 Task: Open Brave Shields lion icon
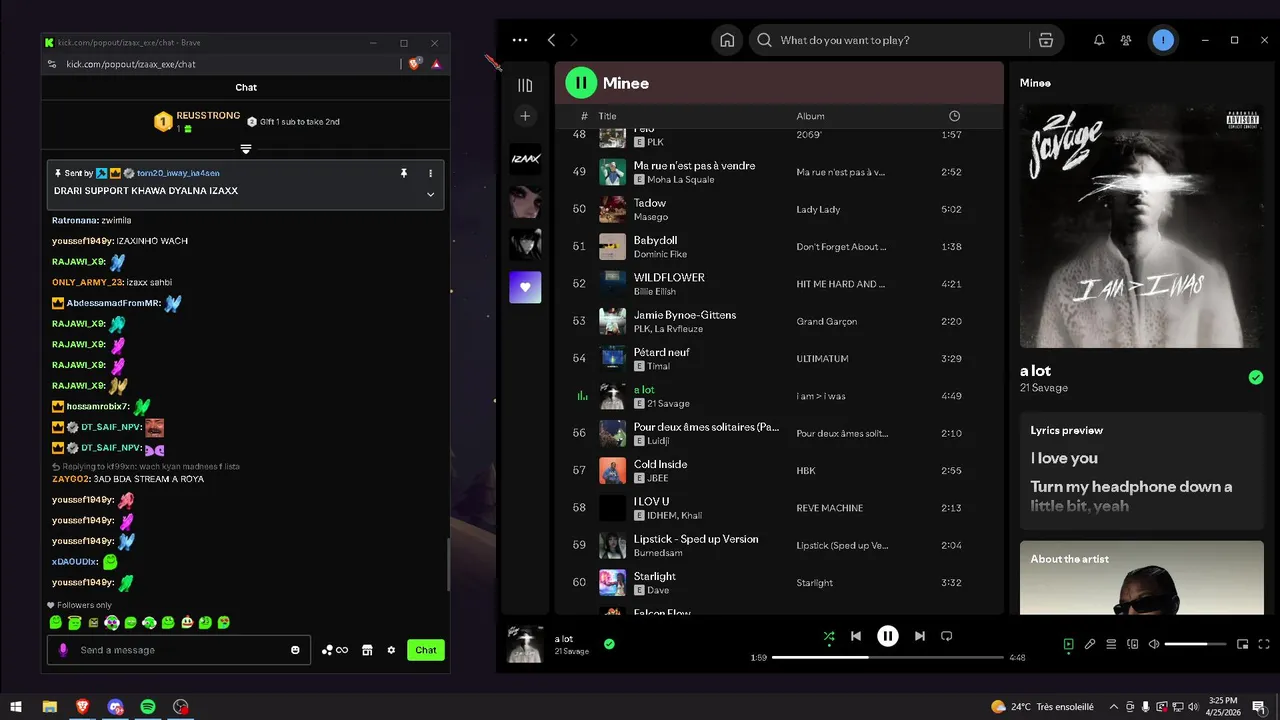coord(414,64)
